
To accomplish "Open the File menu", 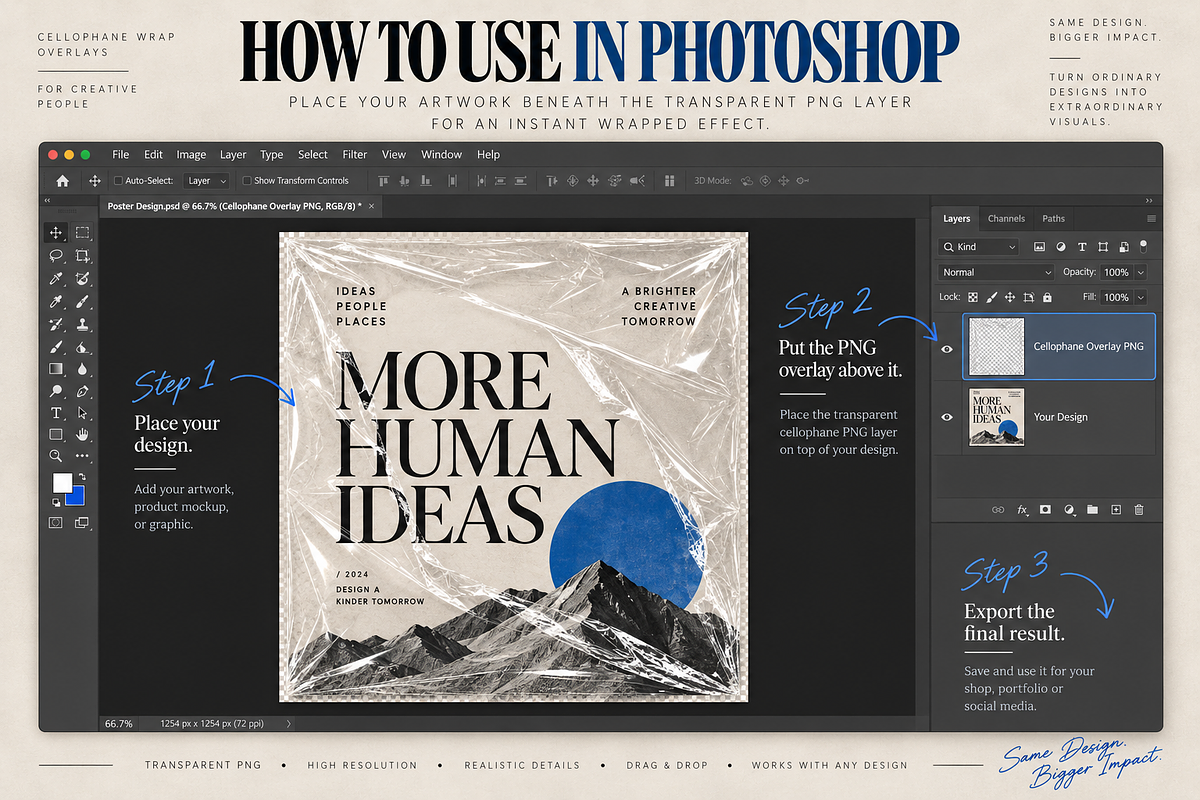I will 121,155.
